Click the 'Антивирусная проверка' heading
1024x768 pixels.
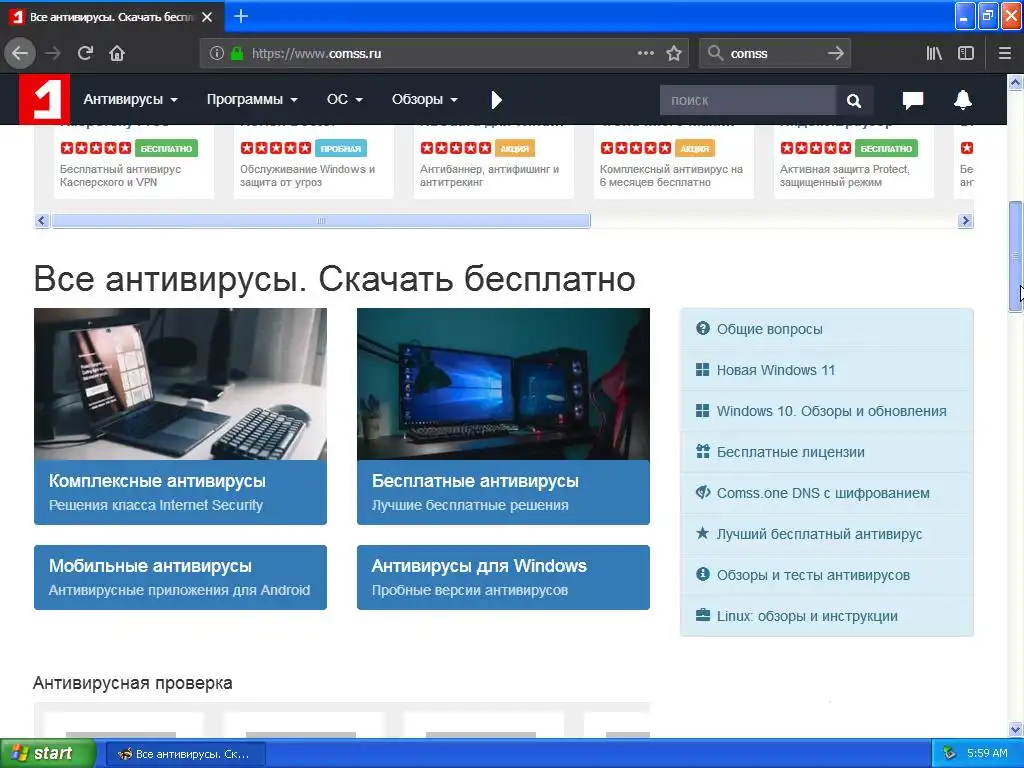click(133, 683)
